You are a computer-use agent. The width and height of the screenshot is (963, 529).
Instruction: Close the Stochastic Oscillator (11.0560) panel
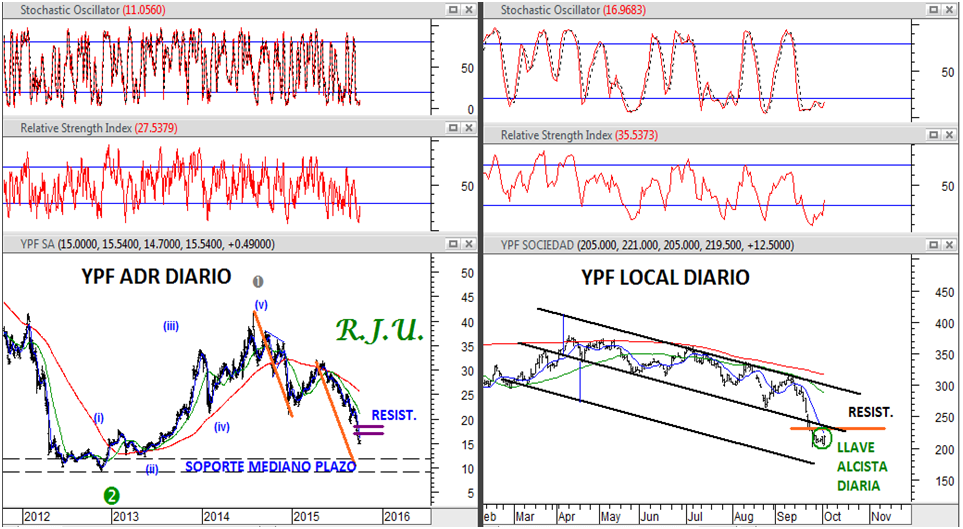pyautogui.click(x=469, y=10)
